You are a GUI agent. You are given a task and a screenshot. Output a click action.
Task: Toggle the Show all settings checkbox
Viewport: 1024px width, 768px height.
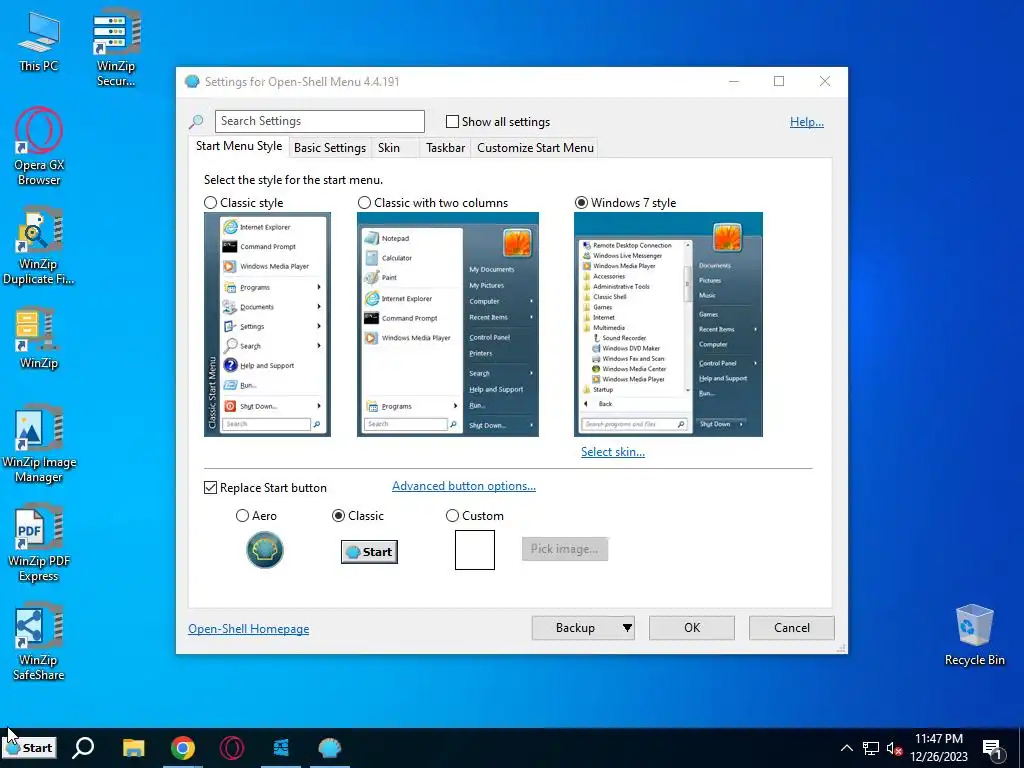[x=452, y=121]
